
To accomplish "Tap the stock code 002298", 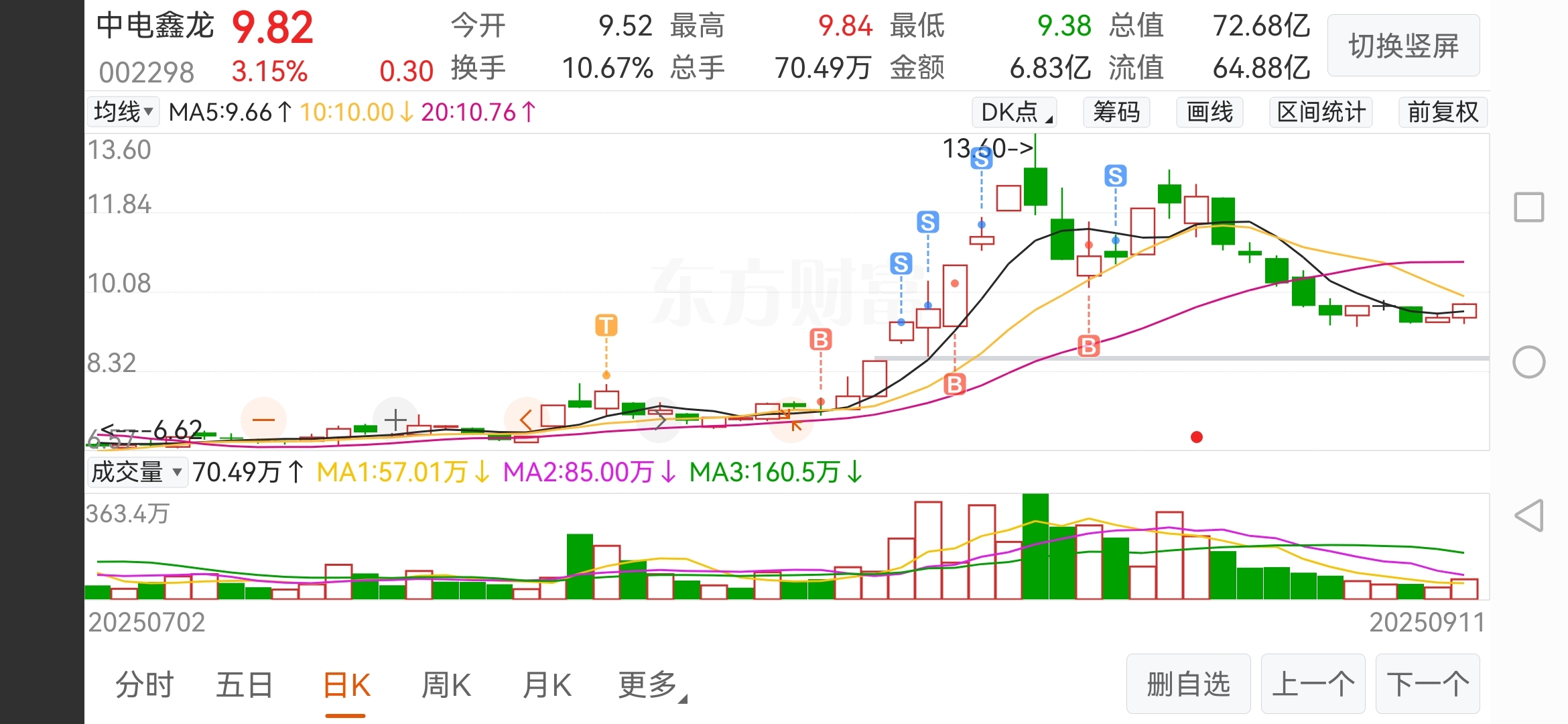I will (147, 72).
